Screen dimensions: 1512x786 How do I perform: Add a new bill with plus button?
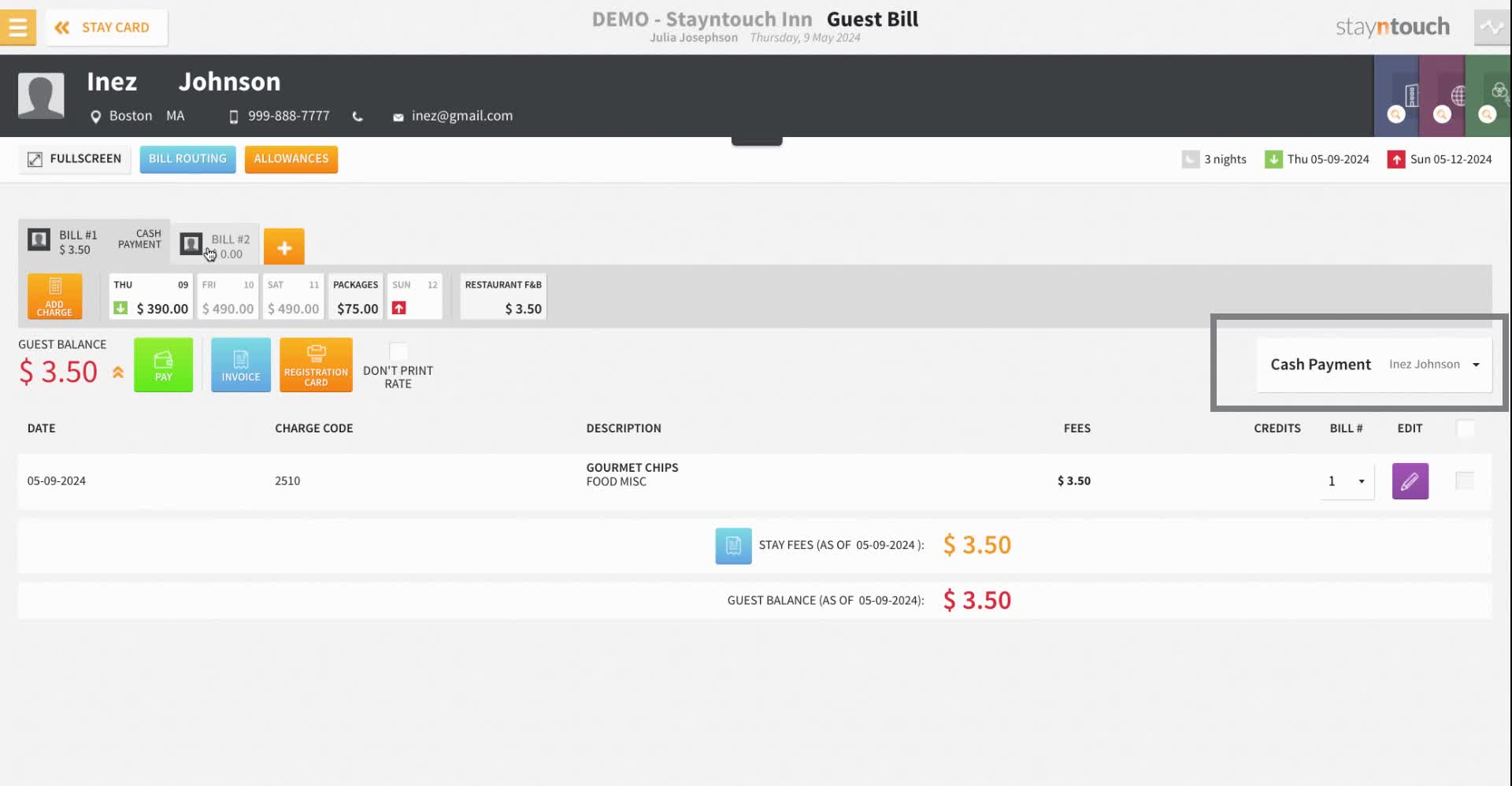tap(284, 247)
